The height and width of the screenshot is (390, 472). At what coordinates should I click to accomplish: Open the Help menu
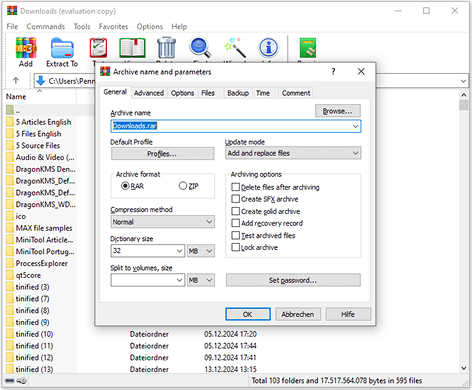pos(179,26)
